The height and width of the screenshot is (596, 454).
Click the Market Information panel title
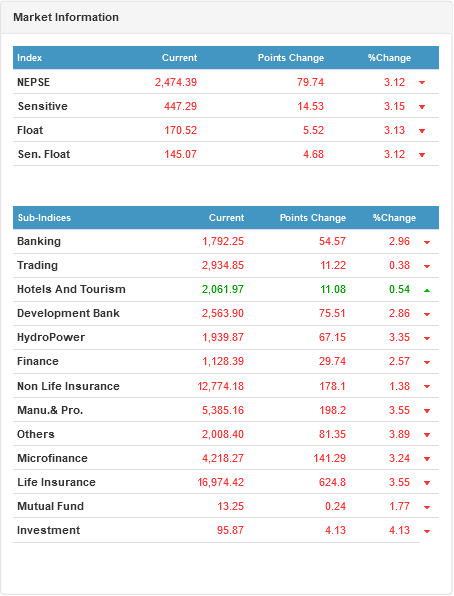[x=66, y=17]
